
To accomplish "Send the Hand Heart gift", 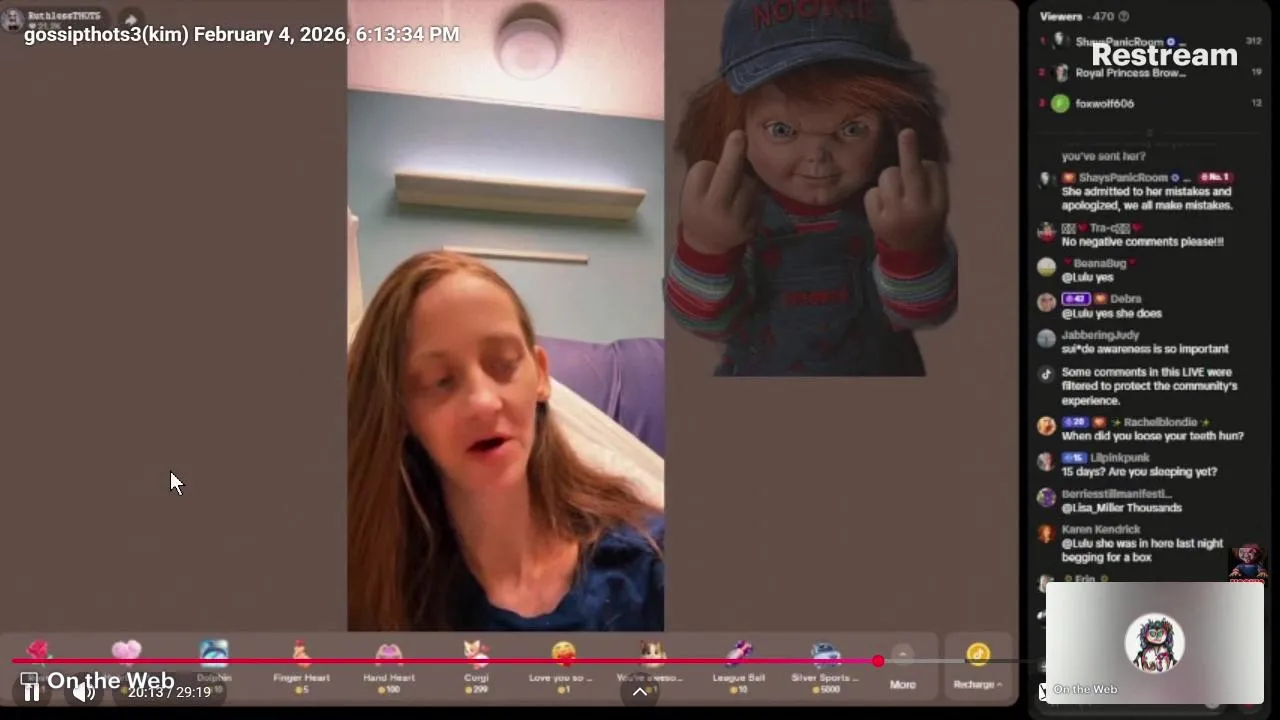I will coord(389,666).
